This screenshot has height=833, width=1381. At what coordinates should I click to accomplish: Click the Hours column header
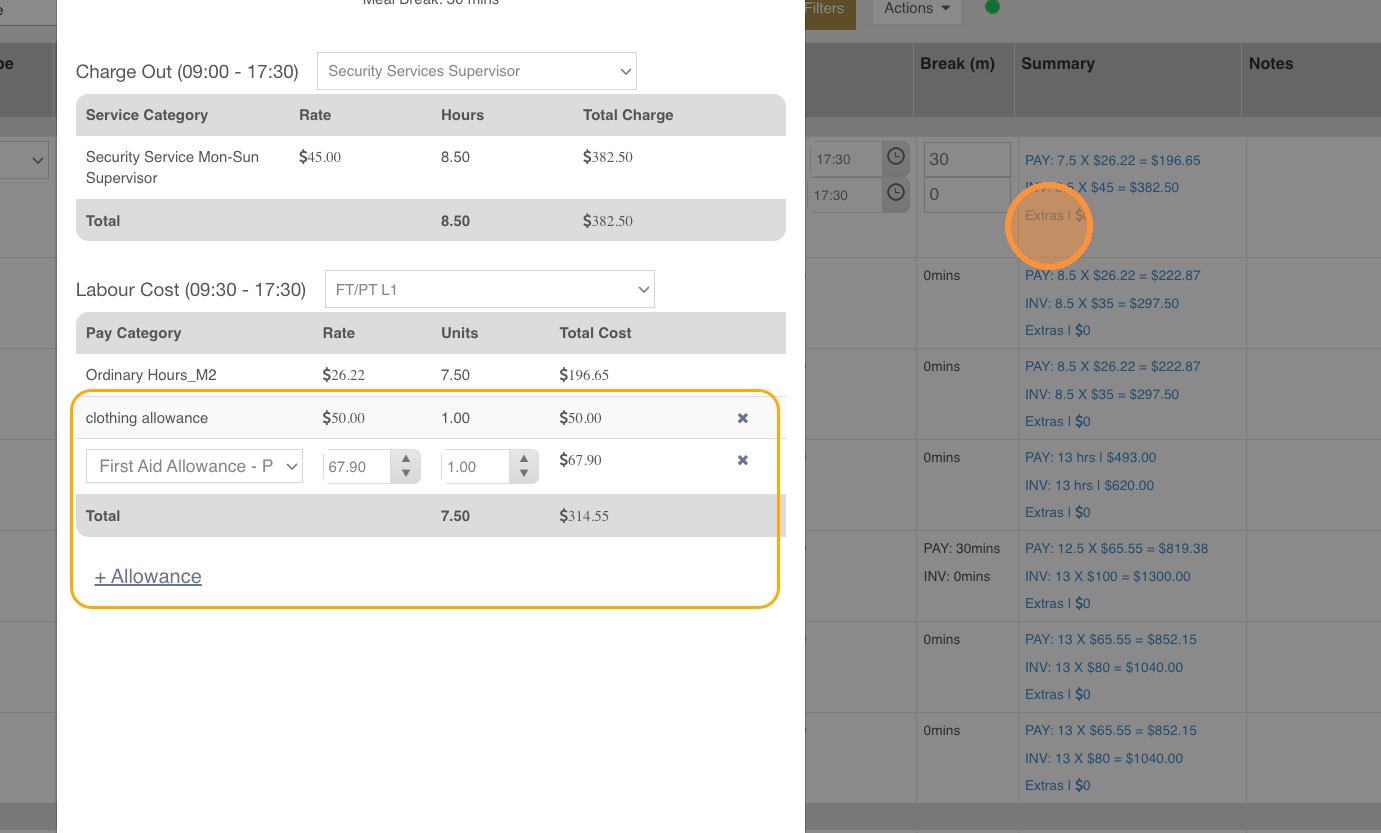(x=462, y=115)
